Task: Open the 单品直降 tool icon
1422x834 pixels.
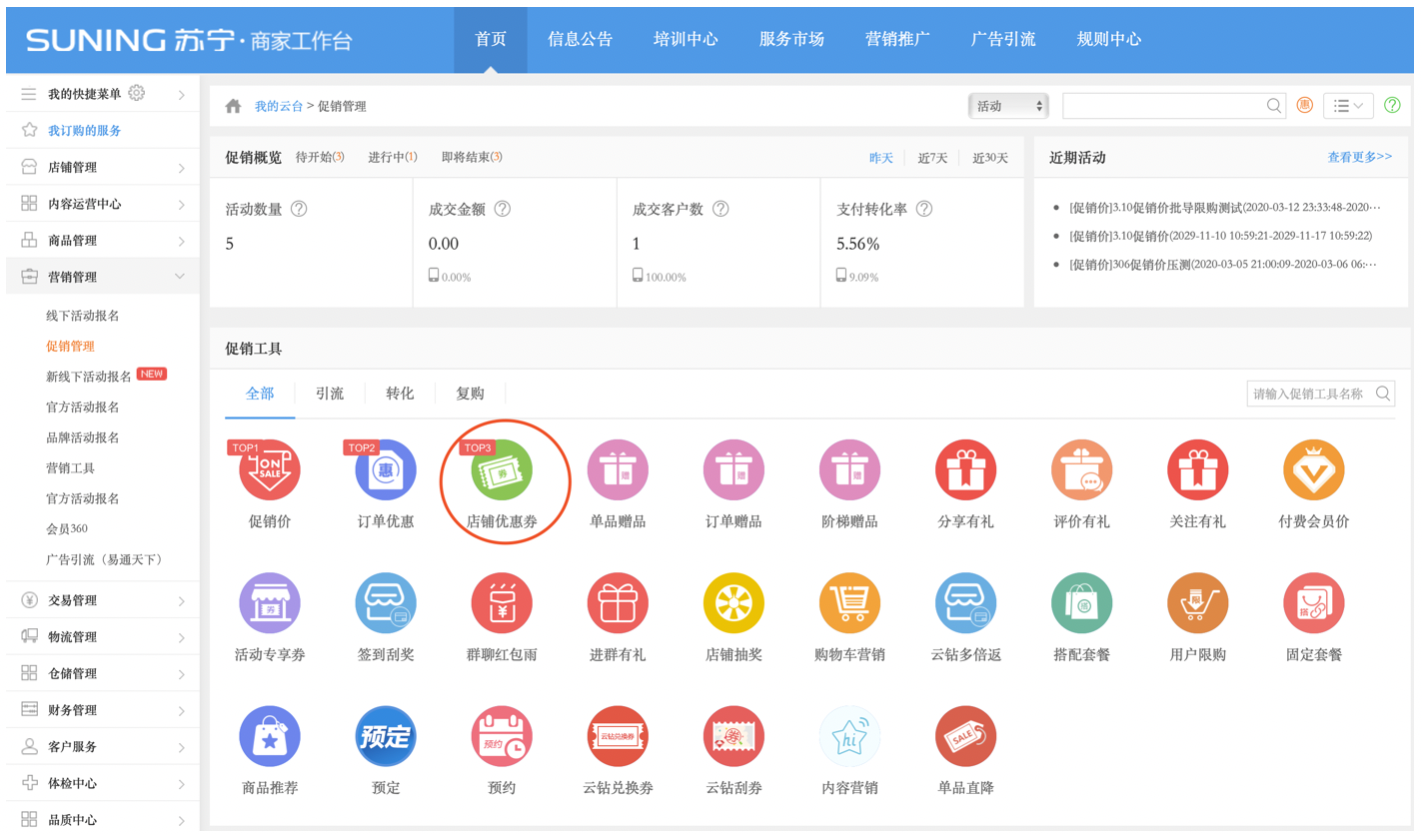Action: pyautogui.click(x=966, y=736)
